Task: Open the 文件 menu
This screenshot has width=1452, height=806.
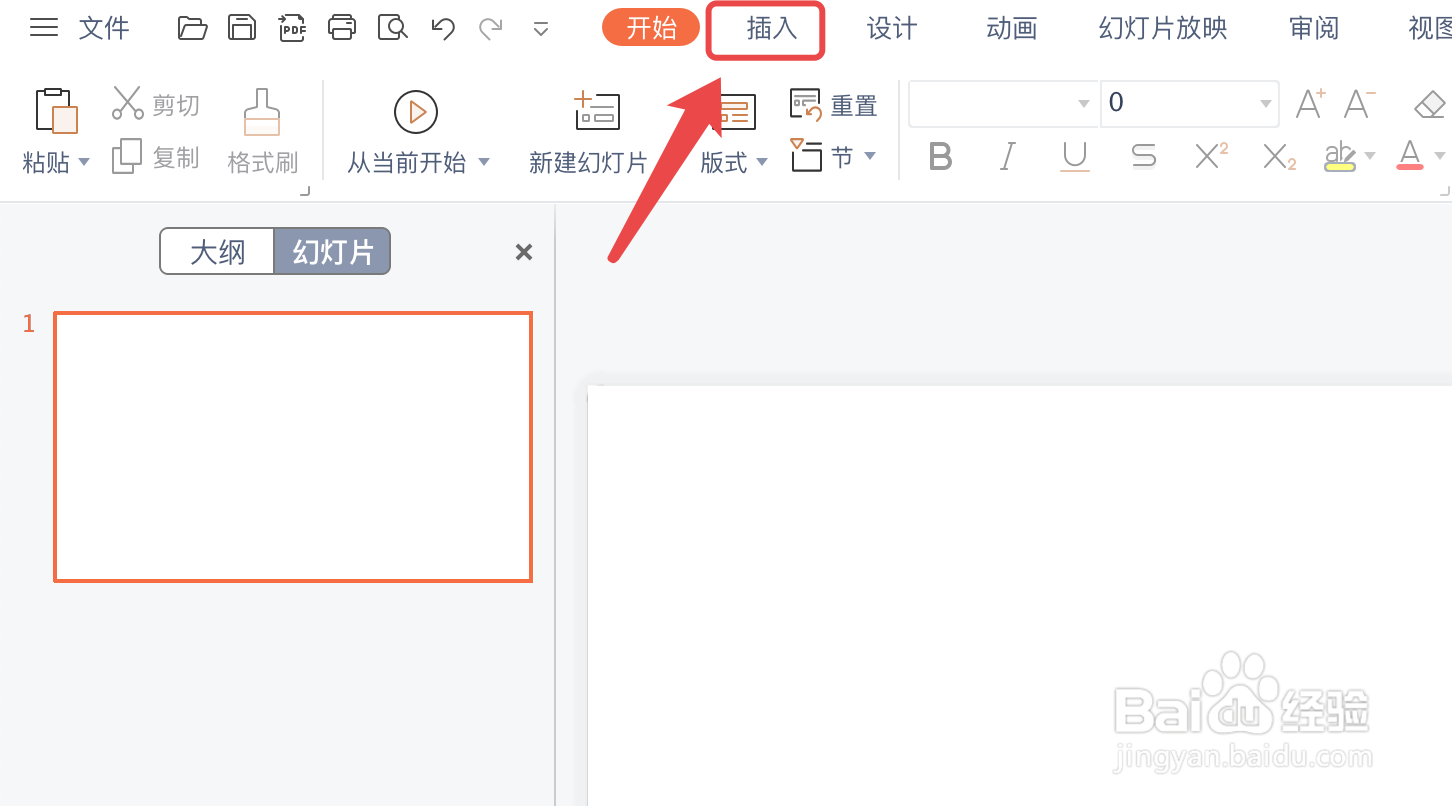Action: 104,27
